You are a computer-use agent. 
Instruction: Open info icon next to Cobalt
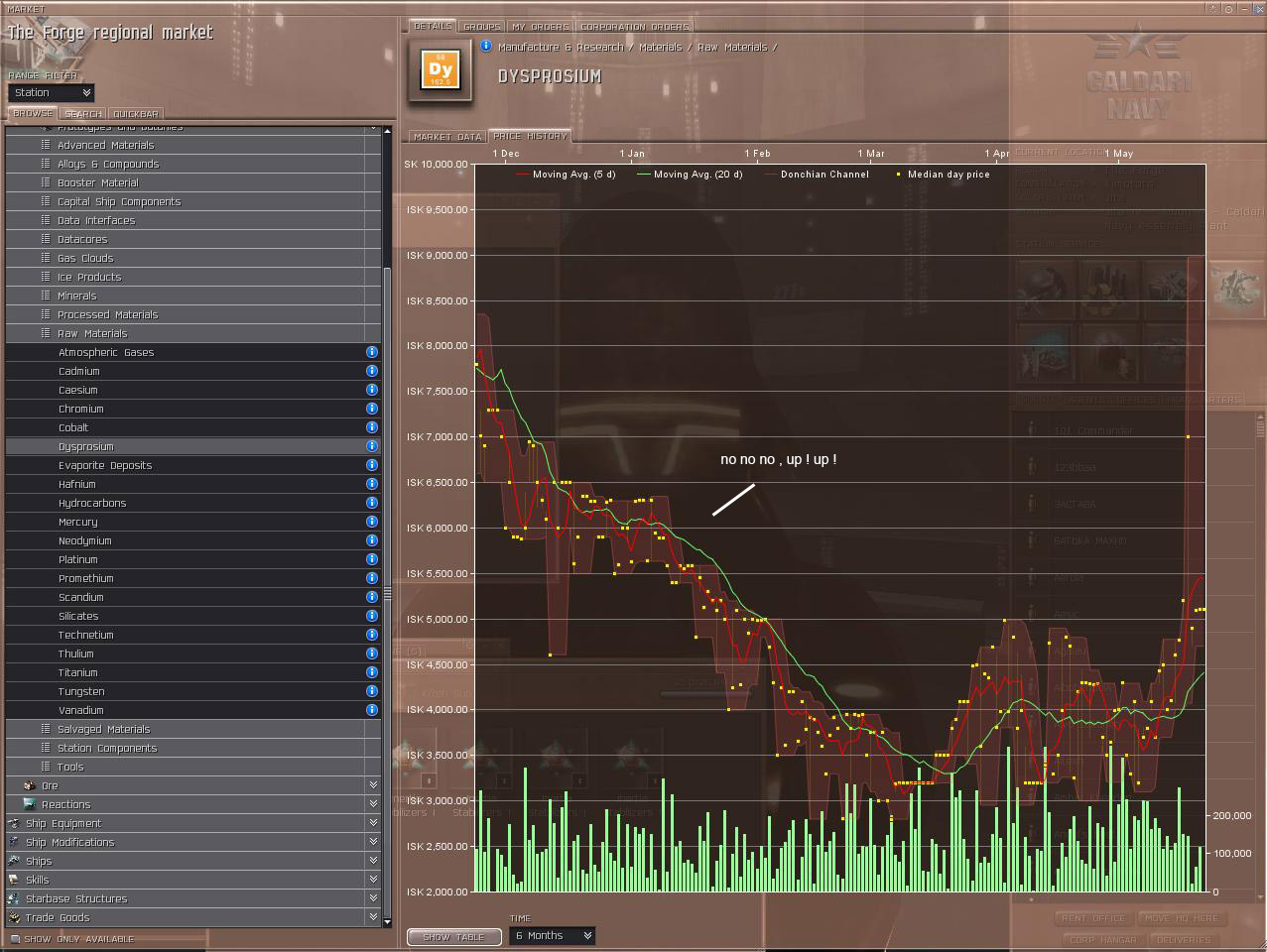click(372, 427)
